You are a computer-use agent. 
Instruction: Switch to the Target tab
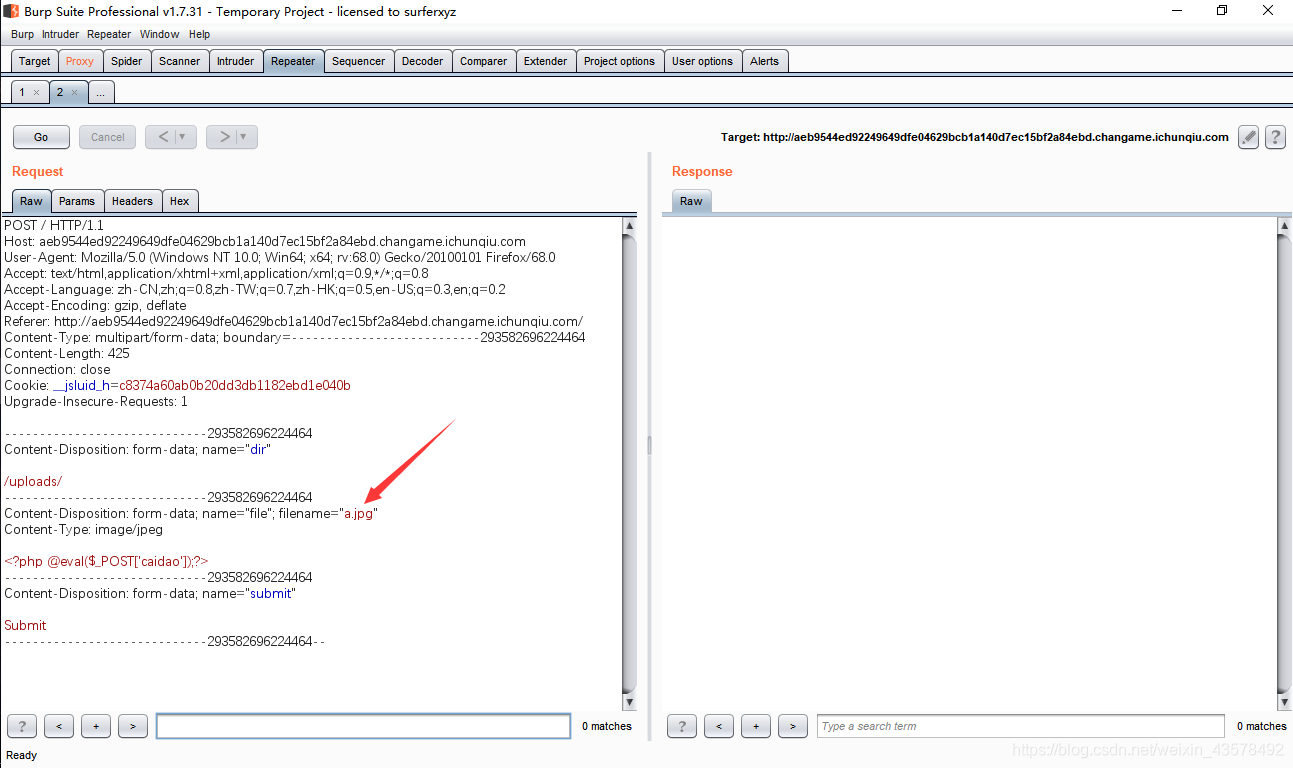point(35,61)
